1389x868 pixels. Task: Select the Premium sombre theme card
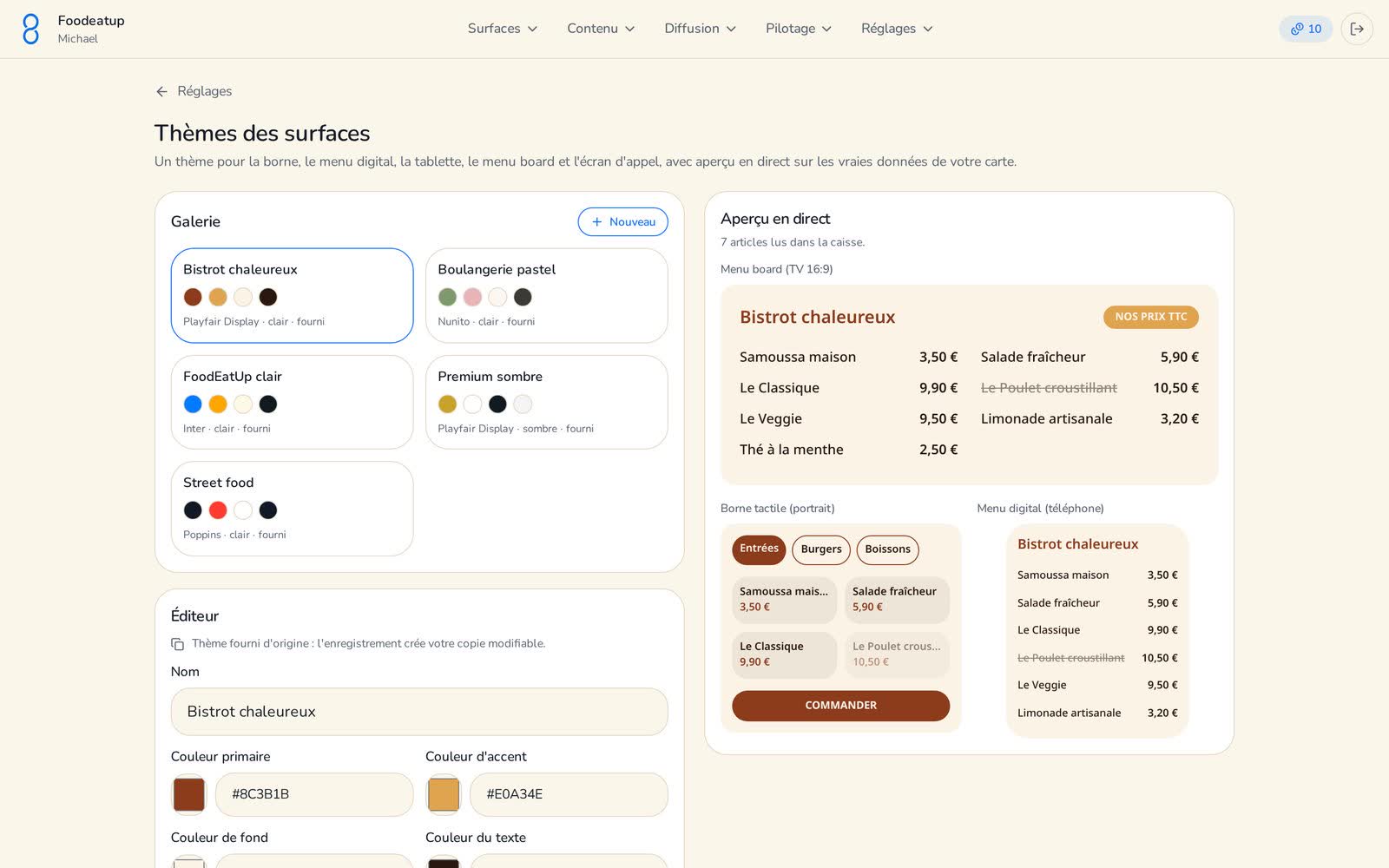pyautogui.click(x=546, y=402)
